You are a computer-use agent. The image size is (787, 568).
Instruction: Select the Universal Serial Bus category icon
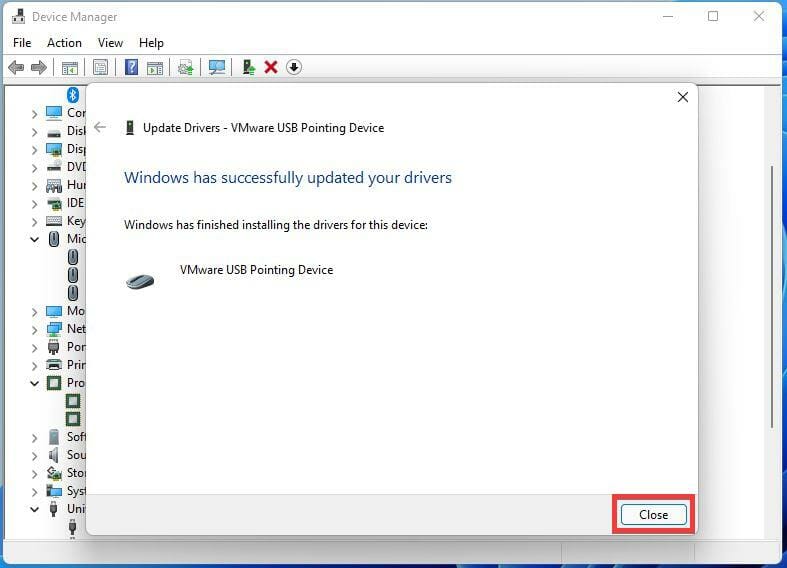pos(54,509)
